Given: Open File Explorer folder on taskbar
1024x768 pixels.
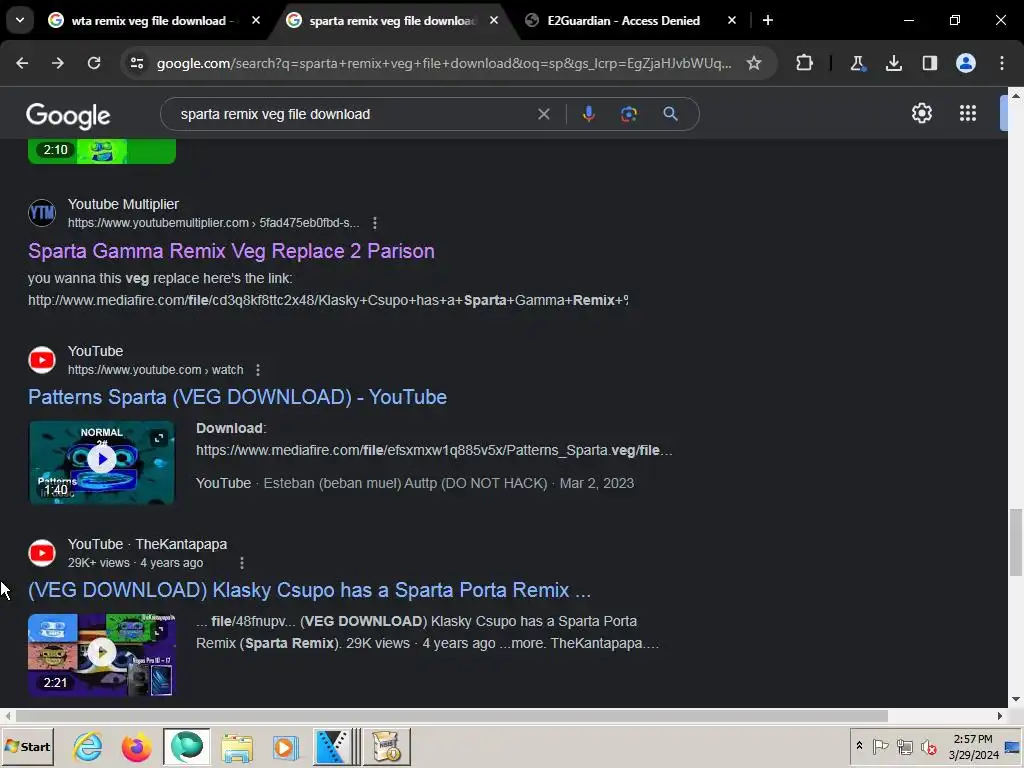Looking at the screenshot, I should (236, 746).
